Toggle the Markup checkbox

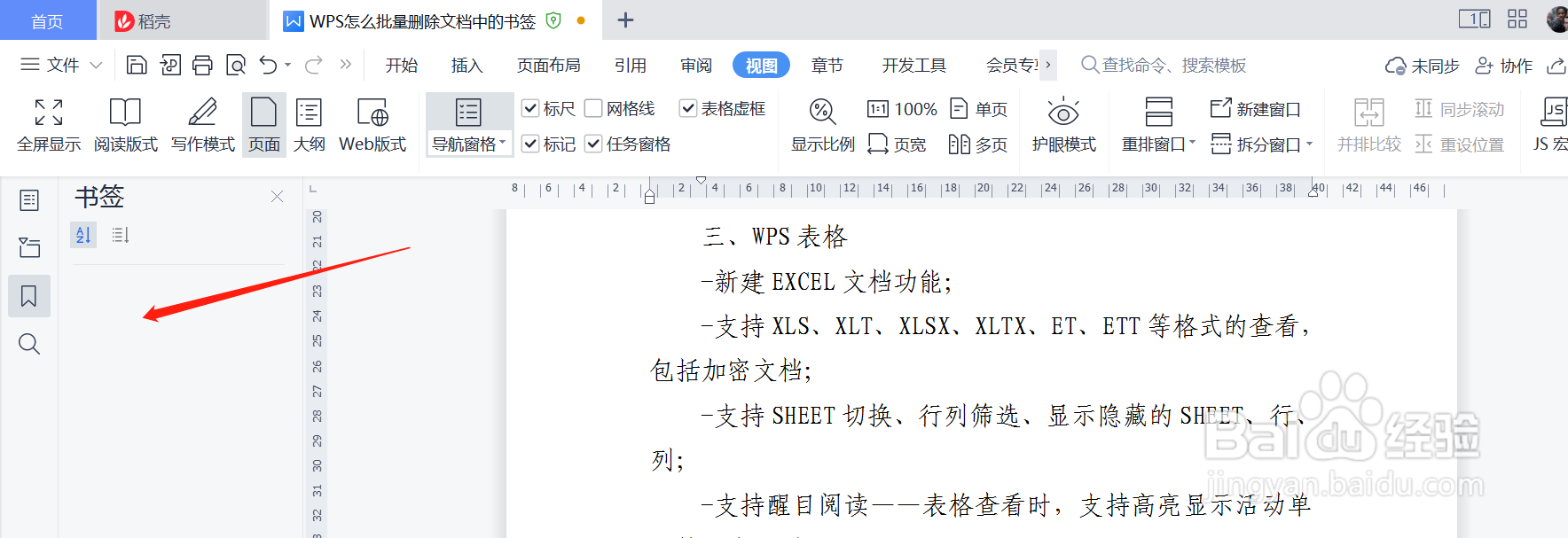coord(548,144)
